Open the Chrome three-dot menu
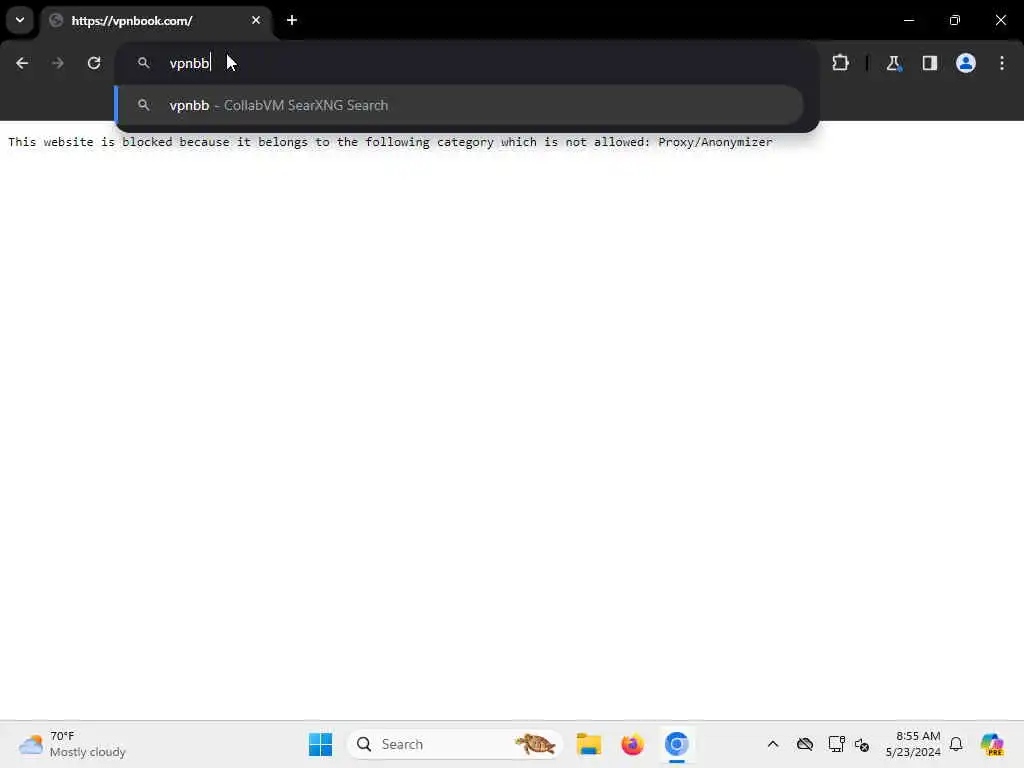 (1002, 63)
